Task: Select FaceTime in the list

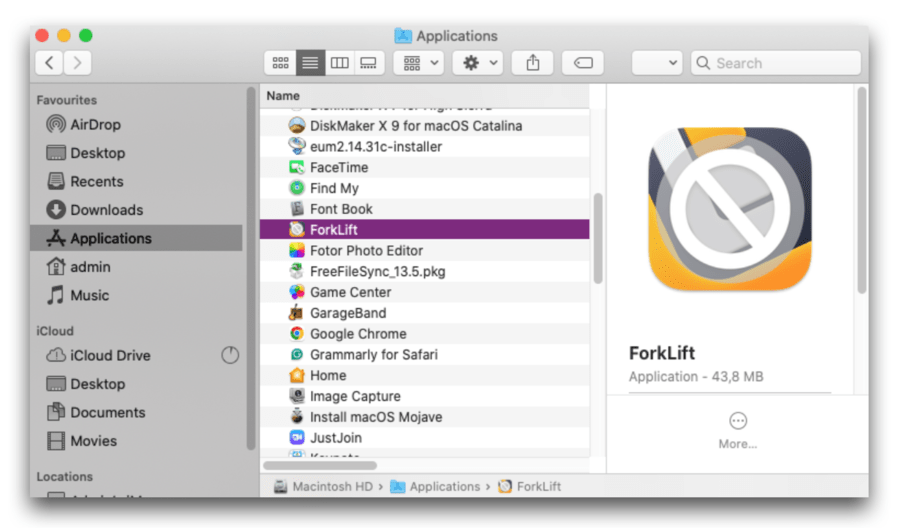Action: click(425, 168)
